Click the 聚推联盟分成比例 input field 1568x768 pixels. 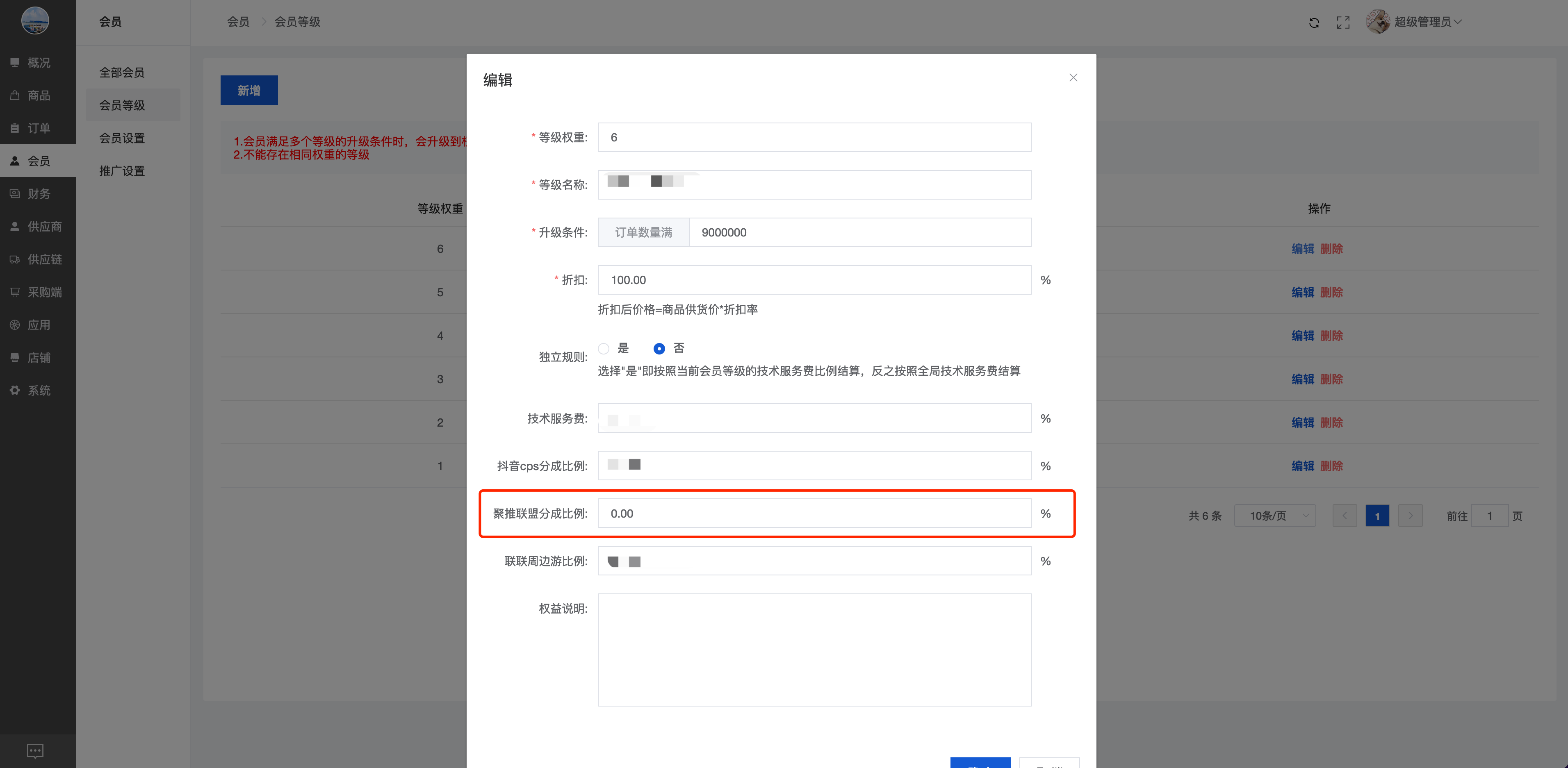click(x=814, y=514)
